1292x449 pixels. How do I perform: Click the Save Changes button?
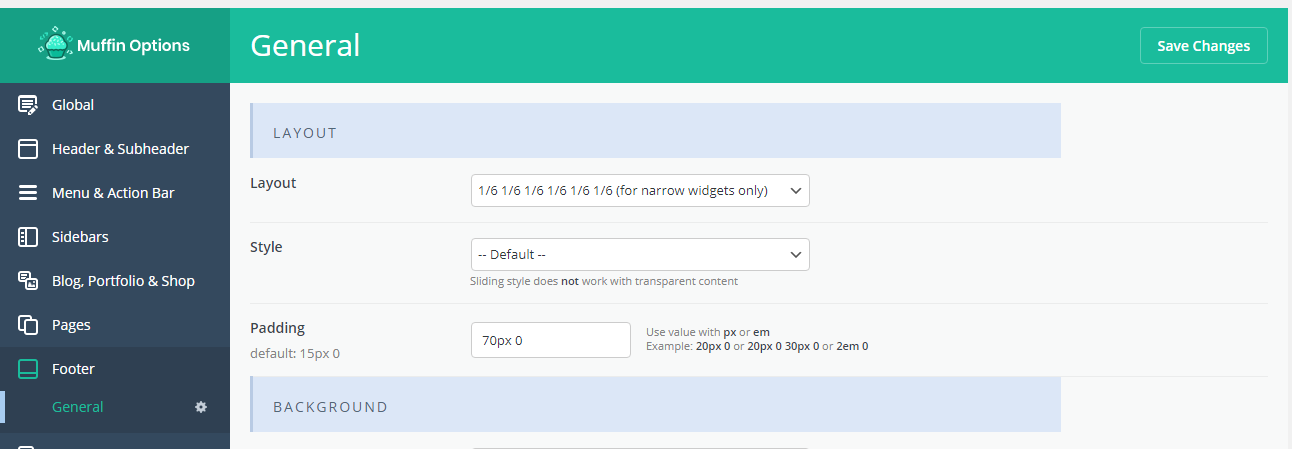(x=1204, y=46)
